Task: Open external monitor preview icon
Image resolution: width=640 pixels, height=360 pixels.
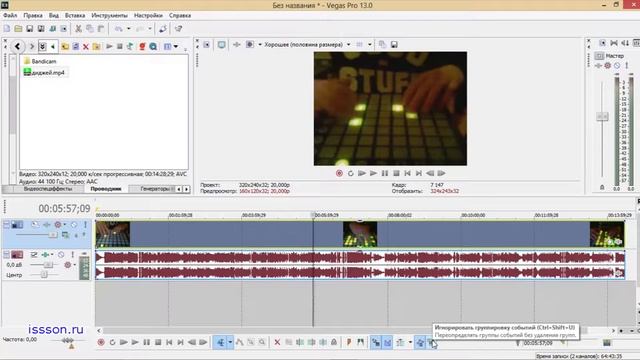Action: (221, 44)
